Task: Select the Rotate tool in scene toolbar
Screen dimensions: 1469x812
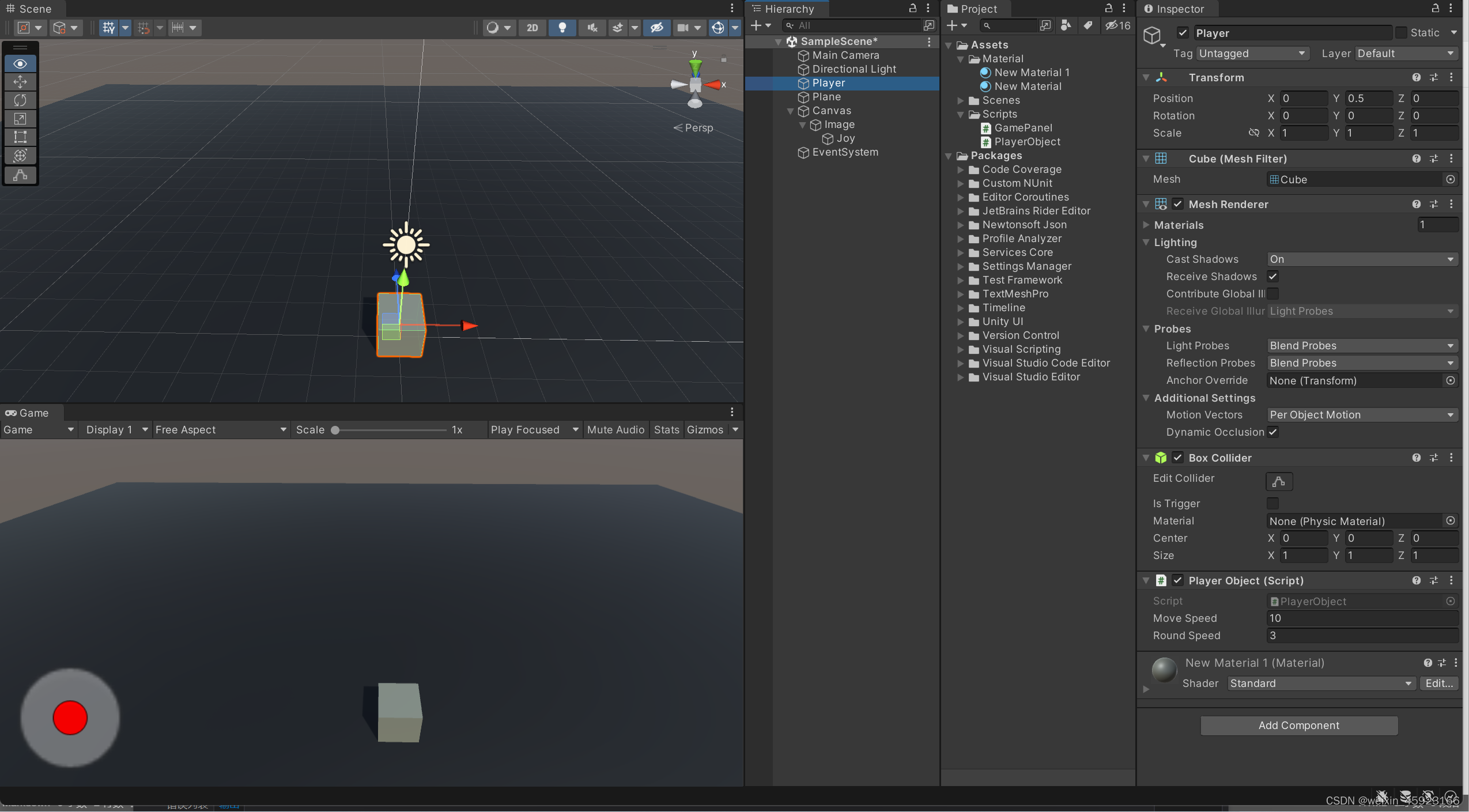Action: pos(20,100)
